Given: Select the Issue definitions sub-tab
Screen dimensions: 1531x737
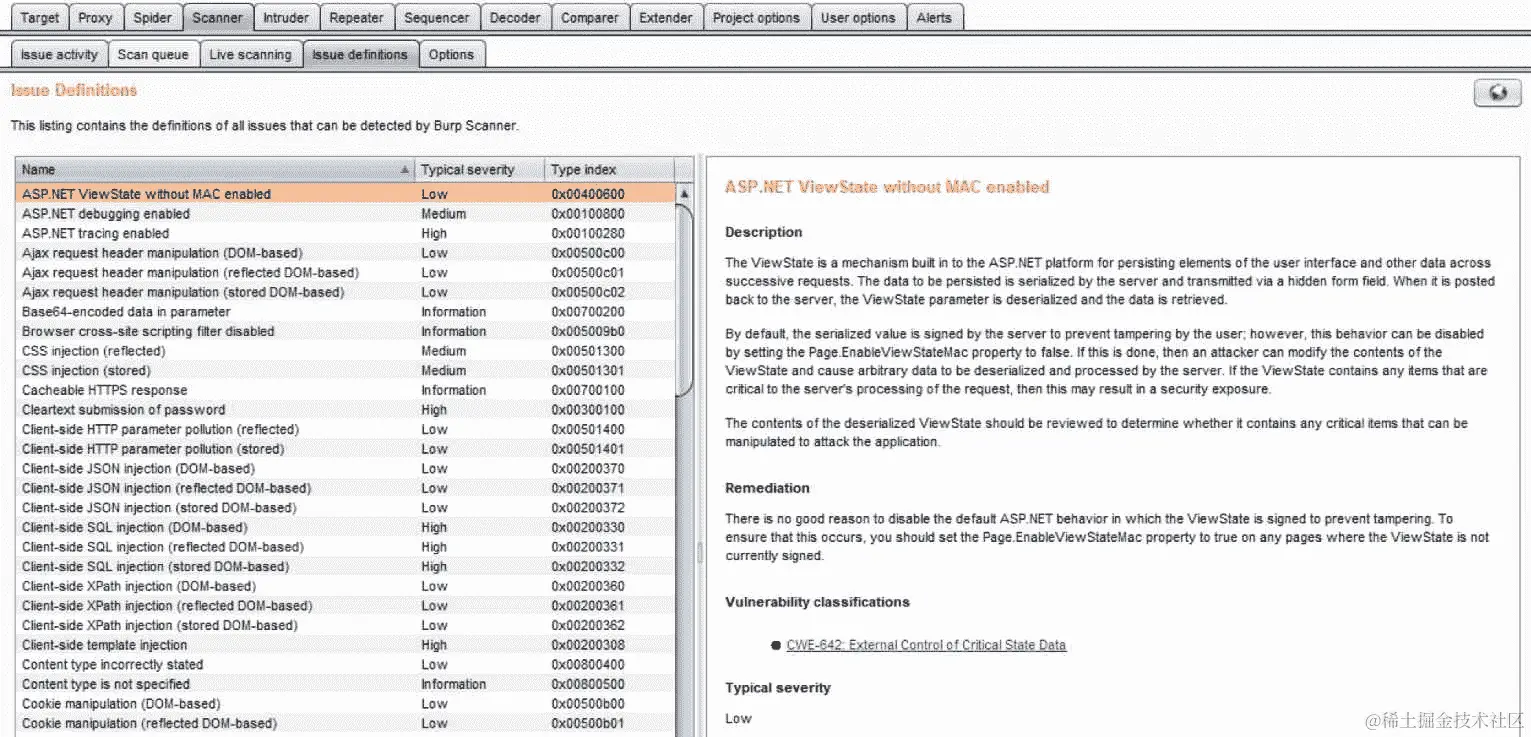Looking at the screenshot, I should point(360,55).
